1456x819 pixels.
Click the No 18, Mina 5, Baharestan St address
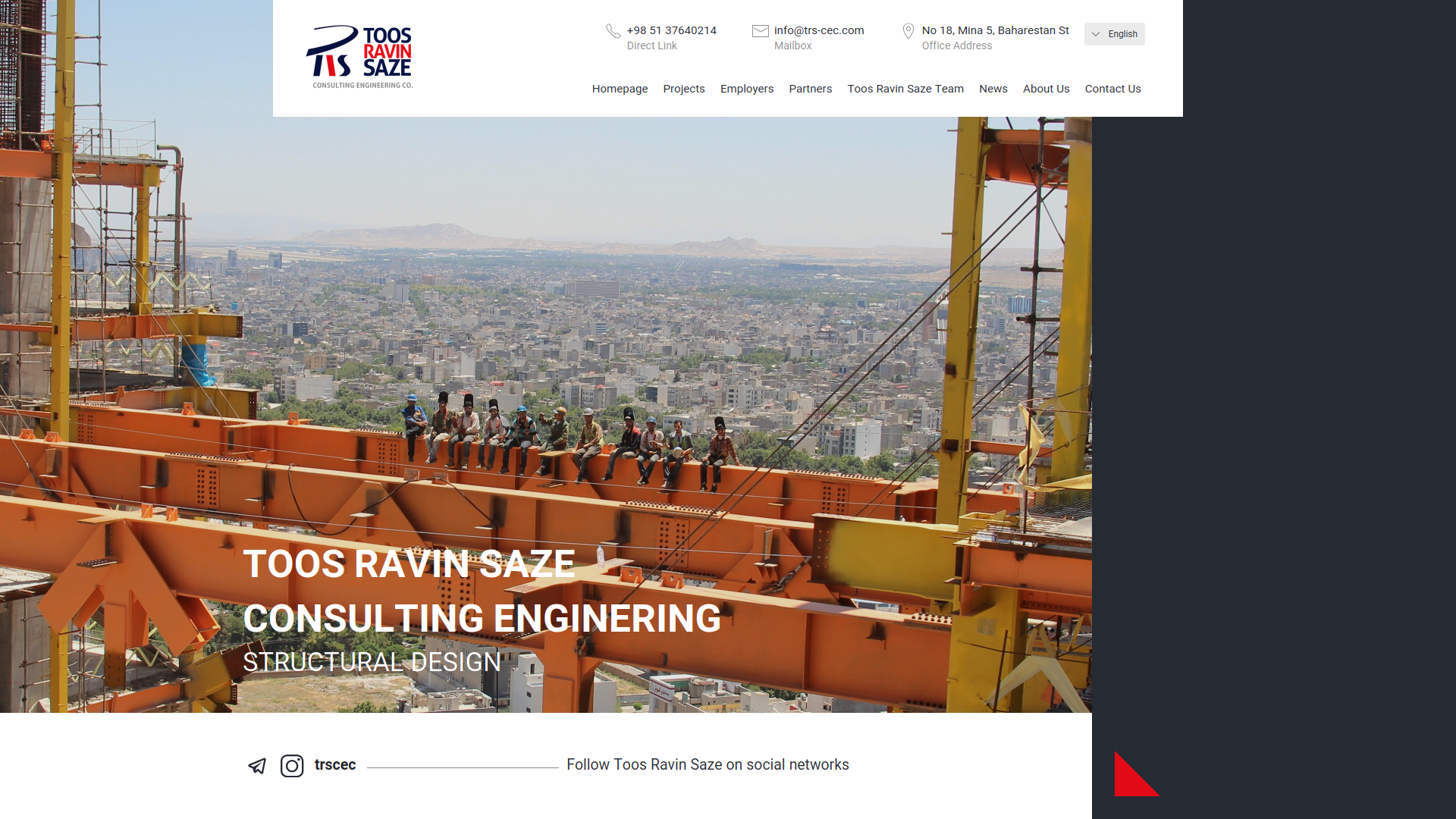coord(995,30)
